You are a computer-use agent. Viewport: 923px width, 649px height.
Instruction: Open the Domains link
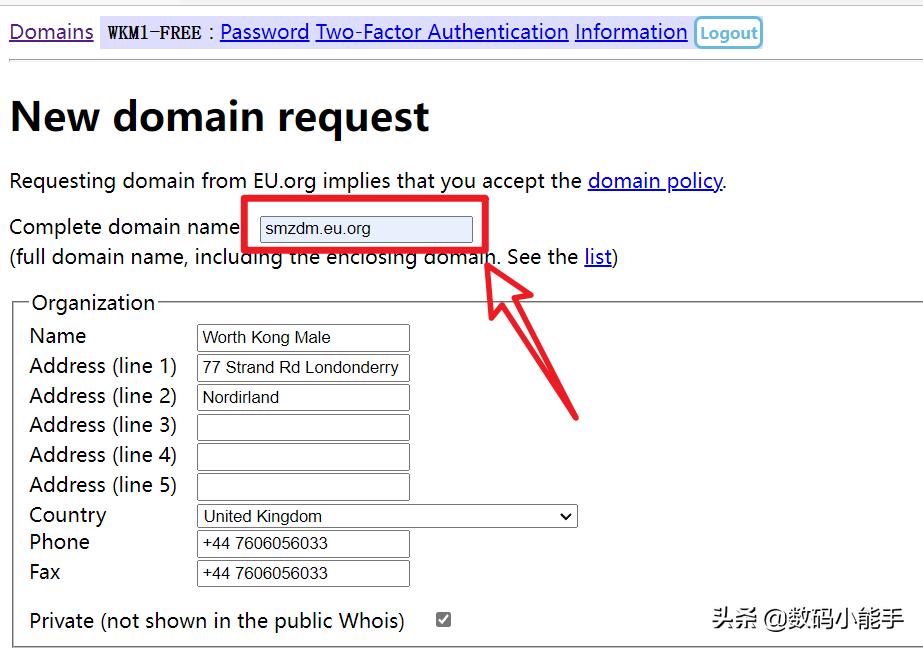coord(51,32)
